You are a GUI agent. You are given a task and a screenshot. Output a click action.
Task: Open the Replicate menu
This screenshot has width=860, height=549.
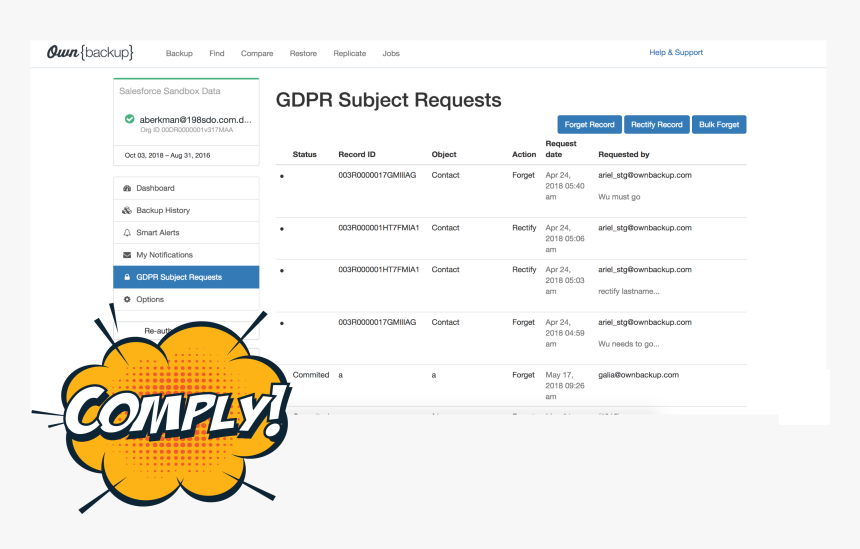(349, 53)
